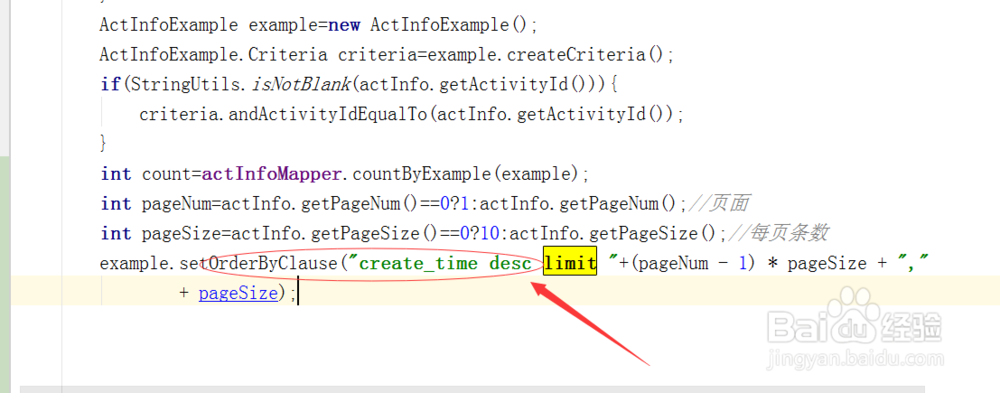This screenshot has width=1000, height=393.
Task: Click the 'count' variable declaration
Action: 167,174
